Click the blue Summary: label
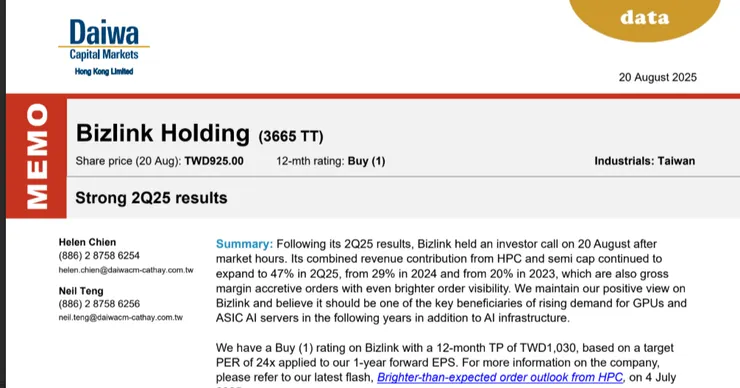Image resolution: width=740 pixels, height=388 pixels. coord(244,244)
